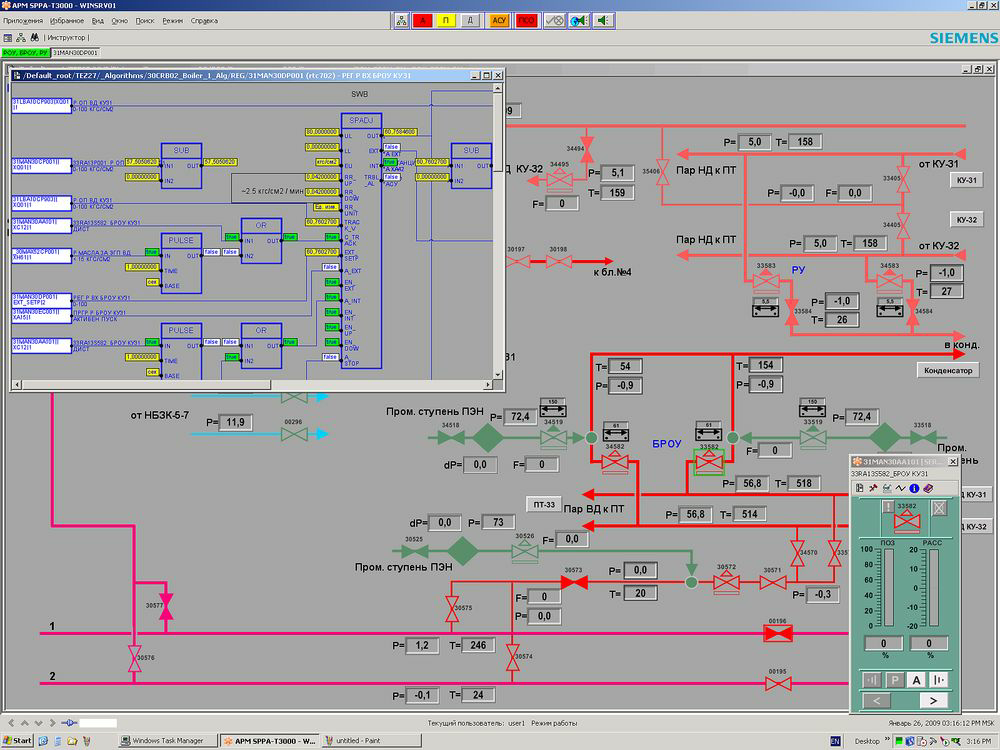Click the crossed-box icon in the faceplate
Image resolution: width=1000 pixels, height=750 pixels.
[x=939, y=508]
